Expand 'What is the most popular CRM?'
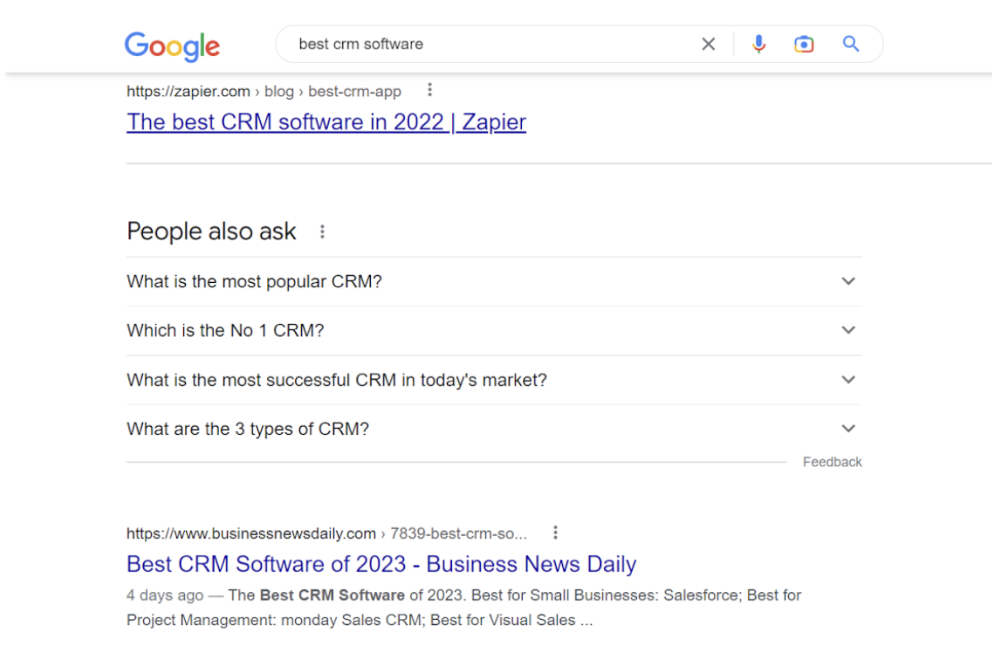Screen dimensions: 992x654 click(x=848, y=281)
